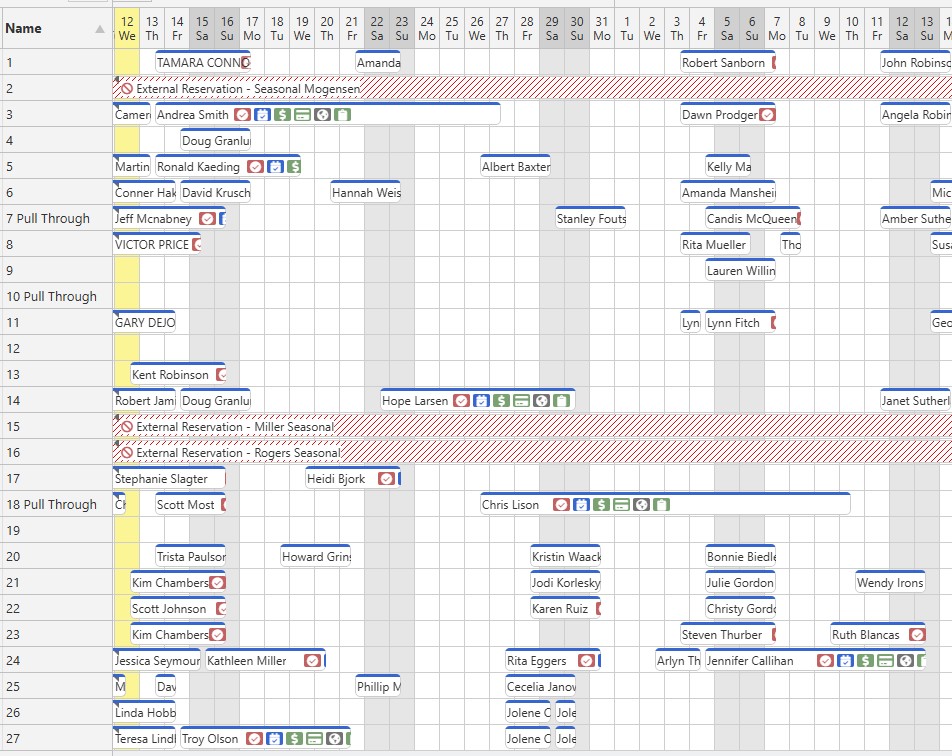Select site row '10 Pull Through'
Screen dimensions: 952x756
pos(56,296)
